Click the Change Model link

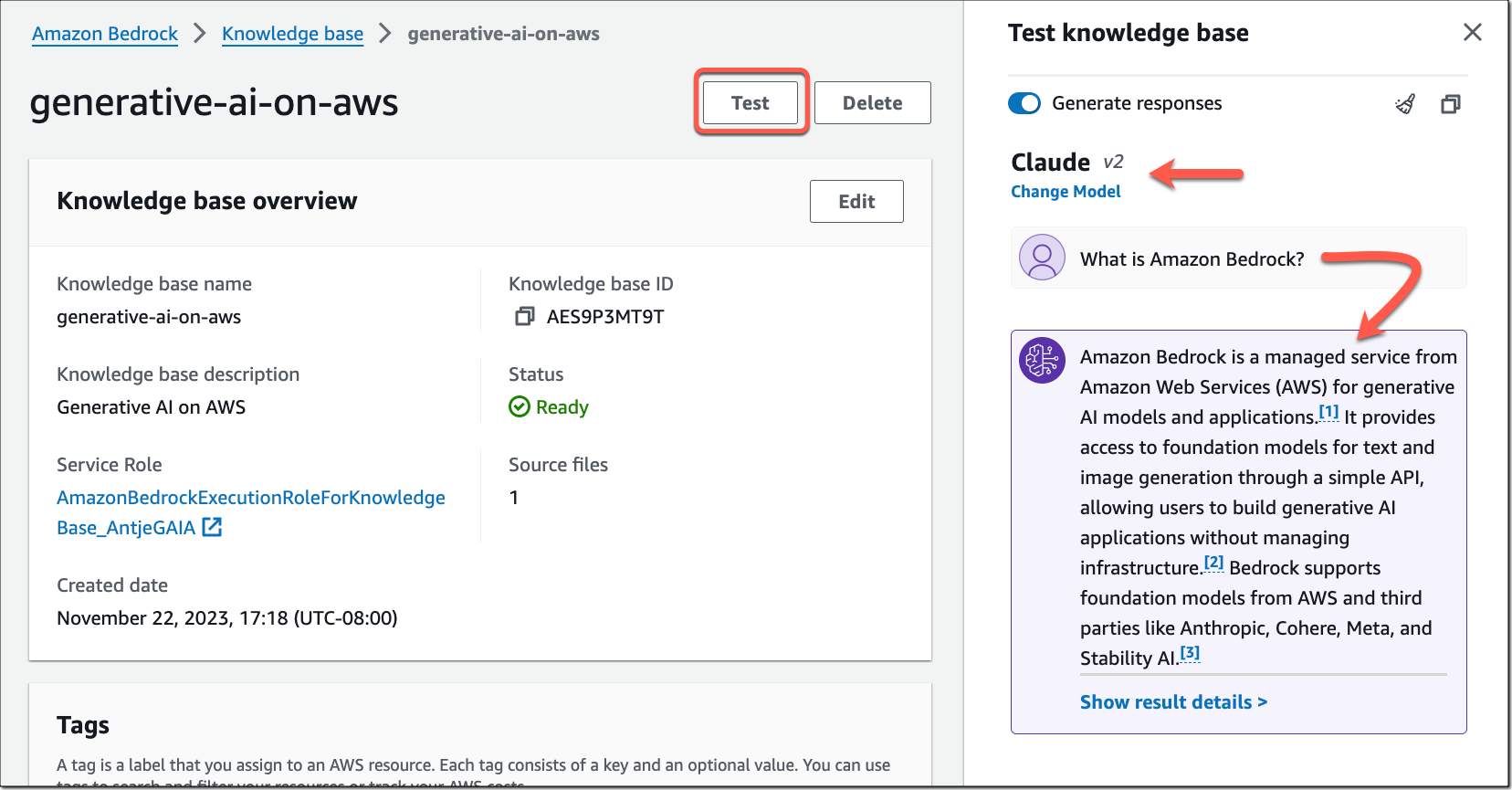(x=1066, y=192)
